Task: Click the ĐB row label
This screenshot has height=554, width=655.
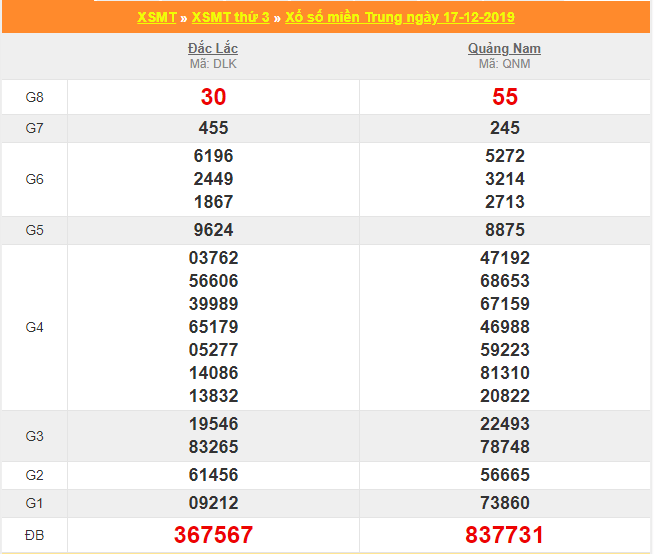Action: (x=34, y=535)
